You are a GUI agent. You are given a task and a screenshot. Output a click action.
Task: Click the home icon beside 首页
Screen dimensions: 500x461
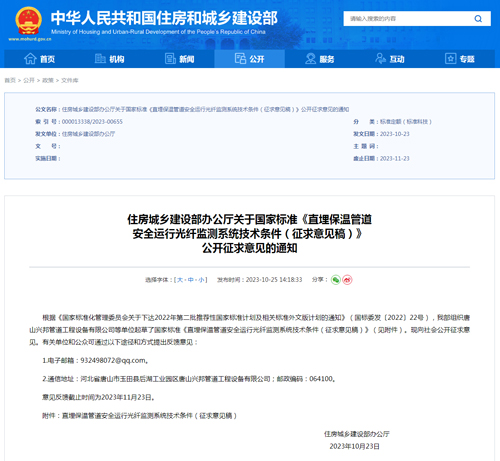30,59
